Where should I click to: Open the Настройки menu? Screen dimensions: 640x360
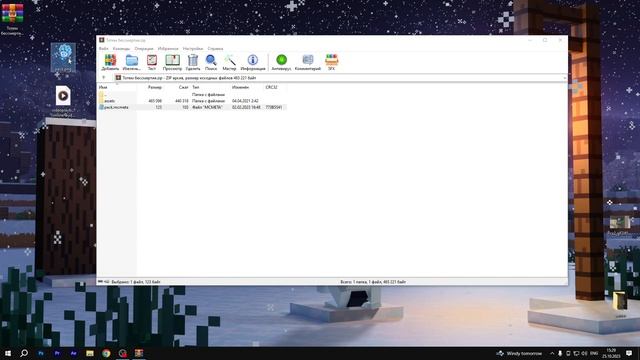pyautogui.click(x=193, y=49)
